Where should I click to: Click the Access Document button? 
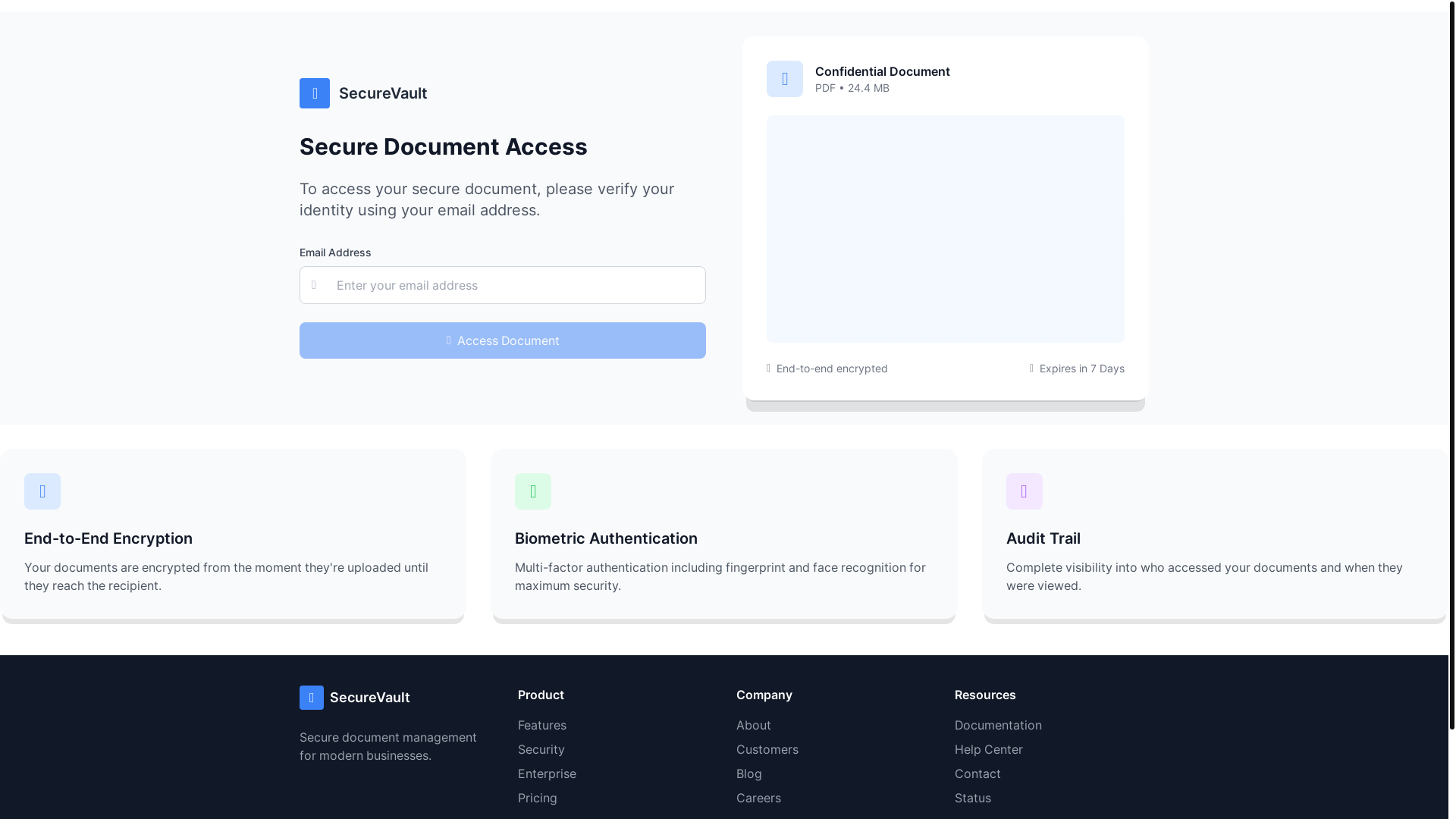coord(503,340)
